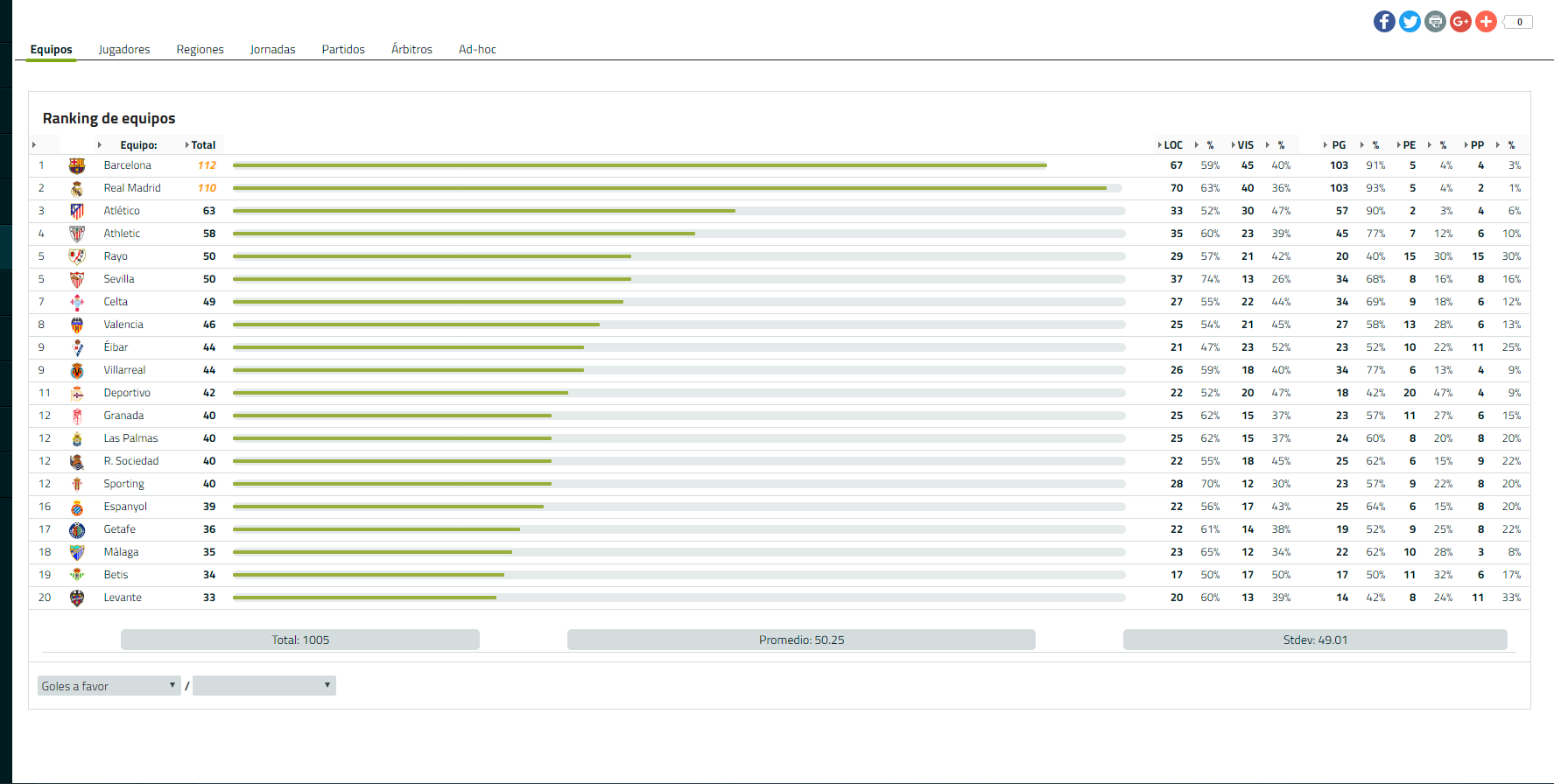Click the Levante team crest
1554x784 pixels.
pyautogui.click(x=77, y=598)
